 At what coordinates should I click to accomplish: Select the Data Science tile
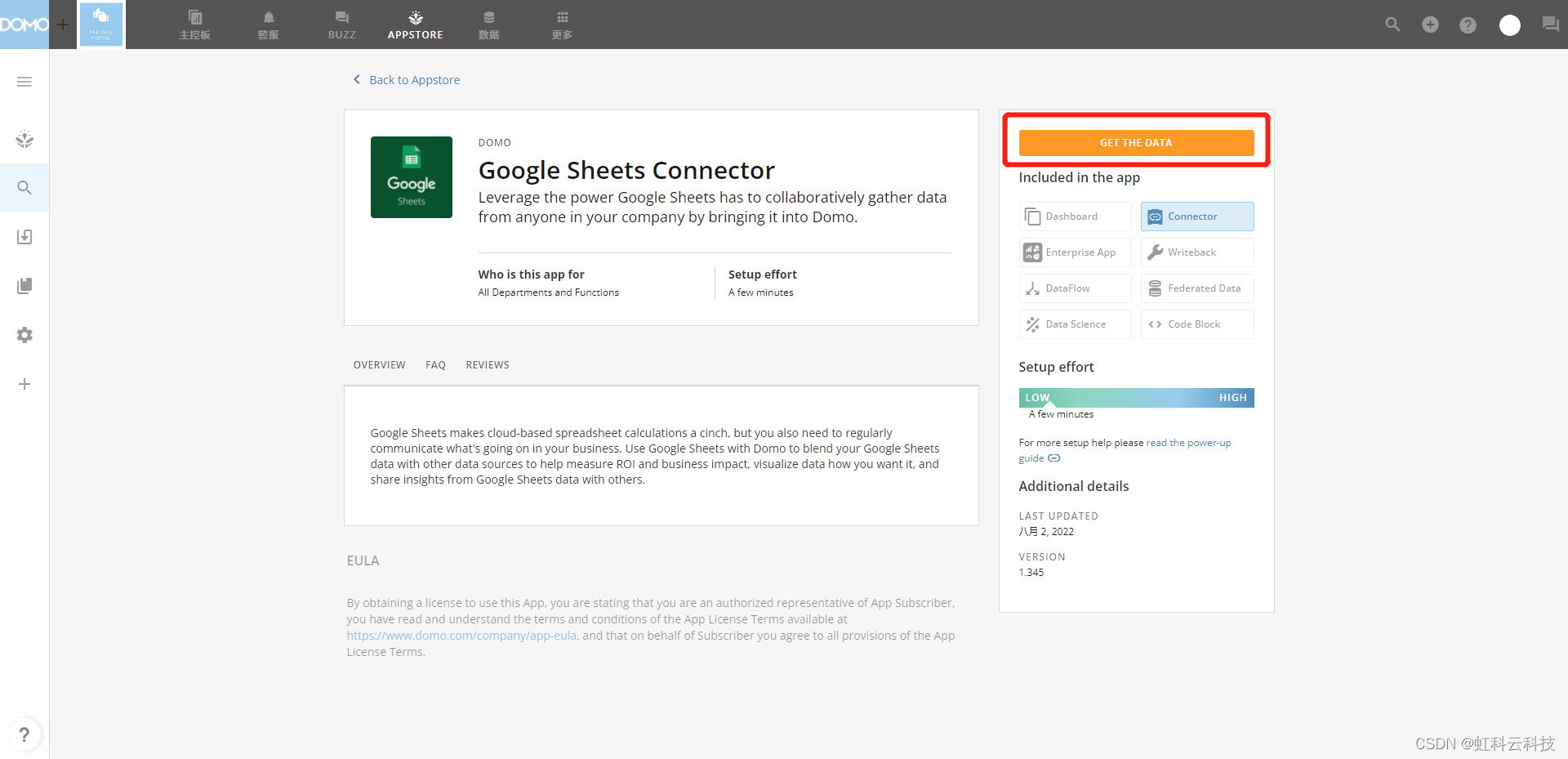(x=1075, y=324)
